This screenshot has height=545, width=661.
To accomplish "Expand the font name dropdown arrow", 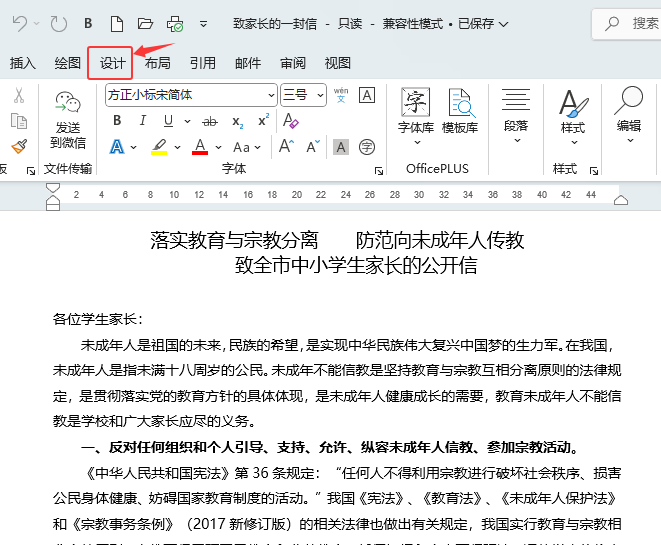I will (271, 95).
